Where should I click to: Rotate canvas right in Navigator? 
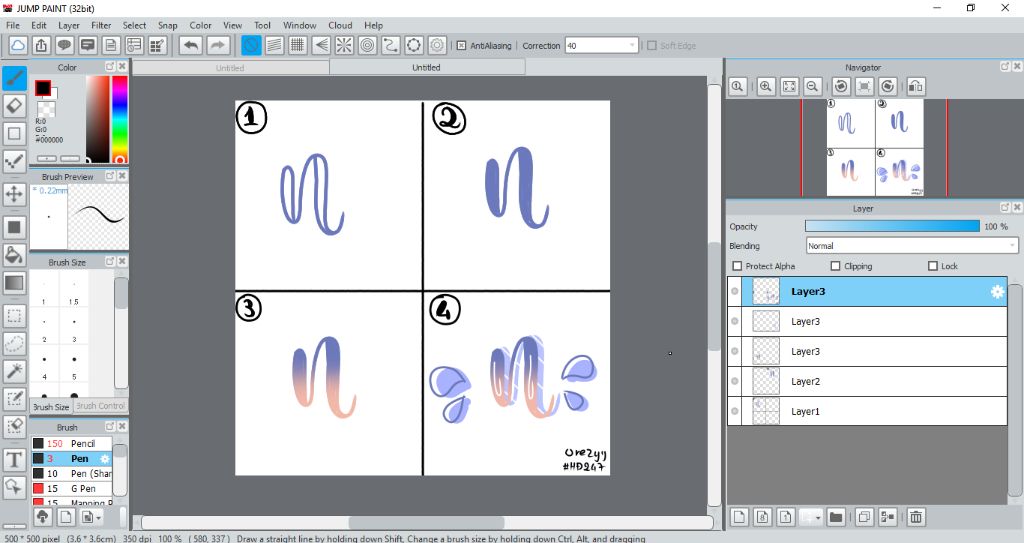888,86
